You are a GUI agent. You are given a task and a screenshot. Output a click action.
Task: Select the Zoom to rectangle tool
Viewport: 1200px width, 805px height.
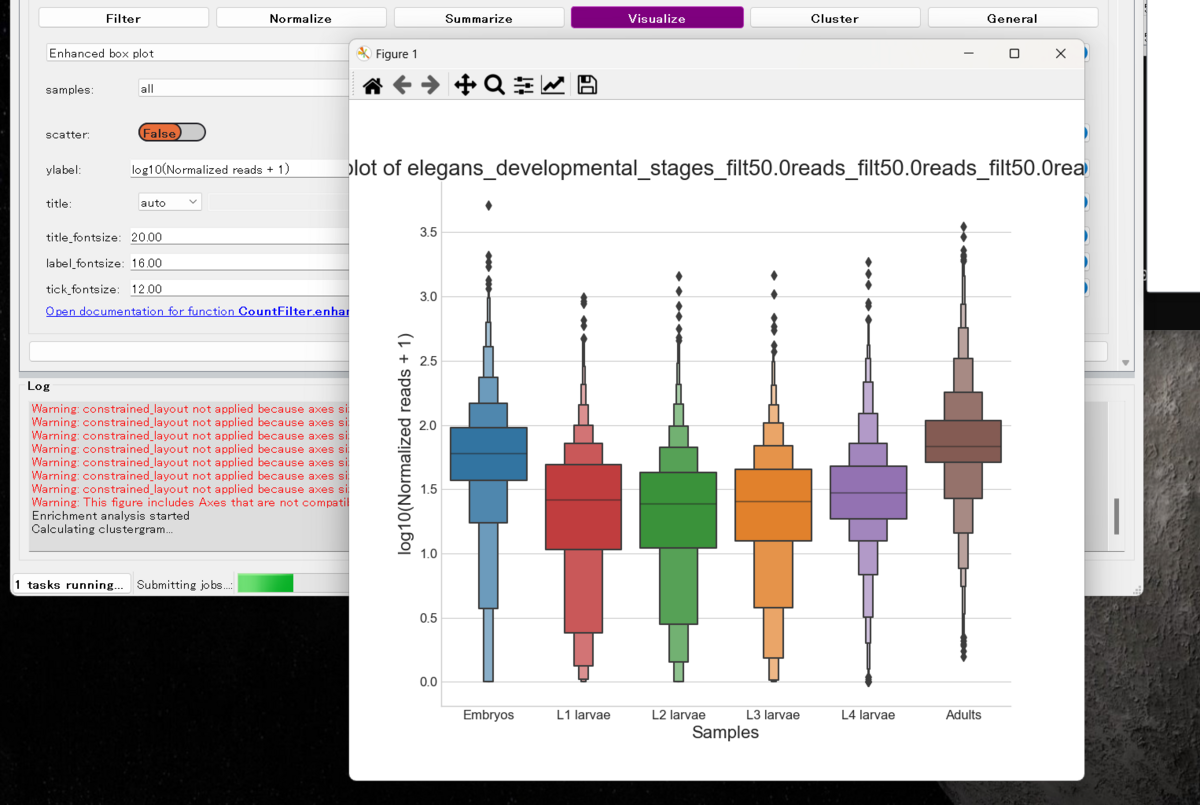click(x=494, y=85)
